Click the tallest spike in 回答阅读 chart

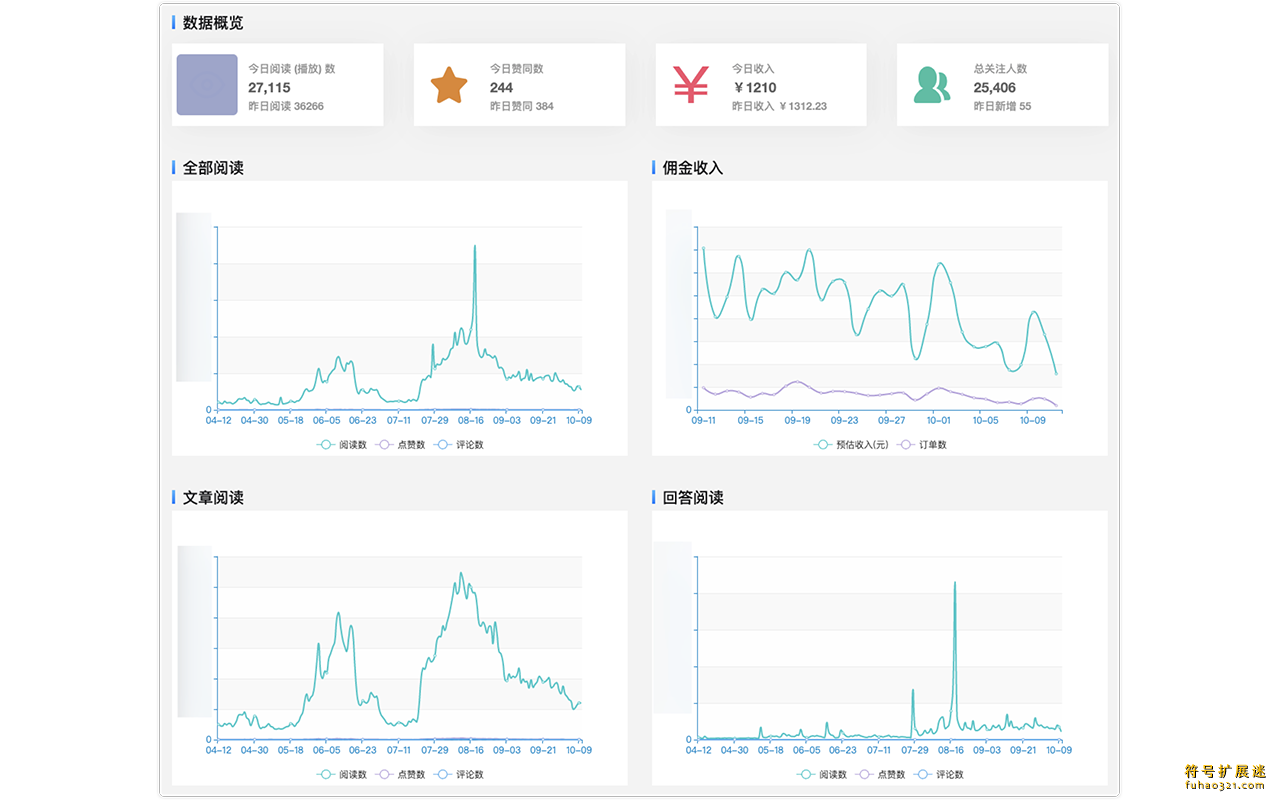point(955,583)
